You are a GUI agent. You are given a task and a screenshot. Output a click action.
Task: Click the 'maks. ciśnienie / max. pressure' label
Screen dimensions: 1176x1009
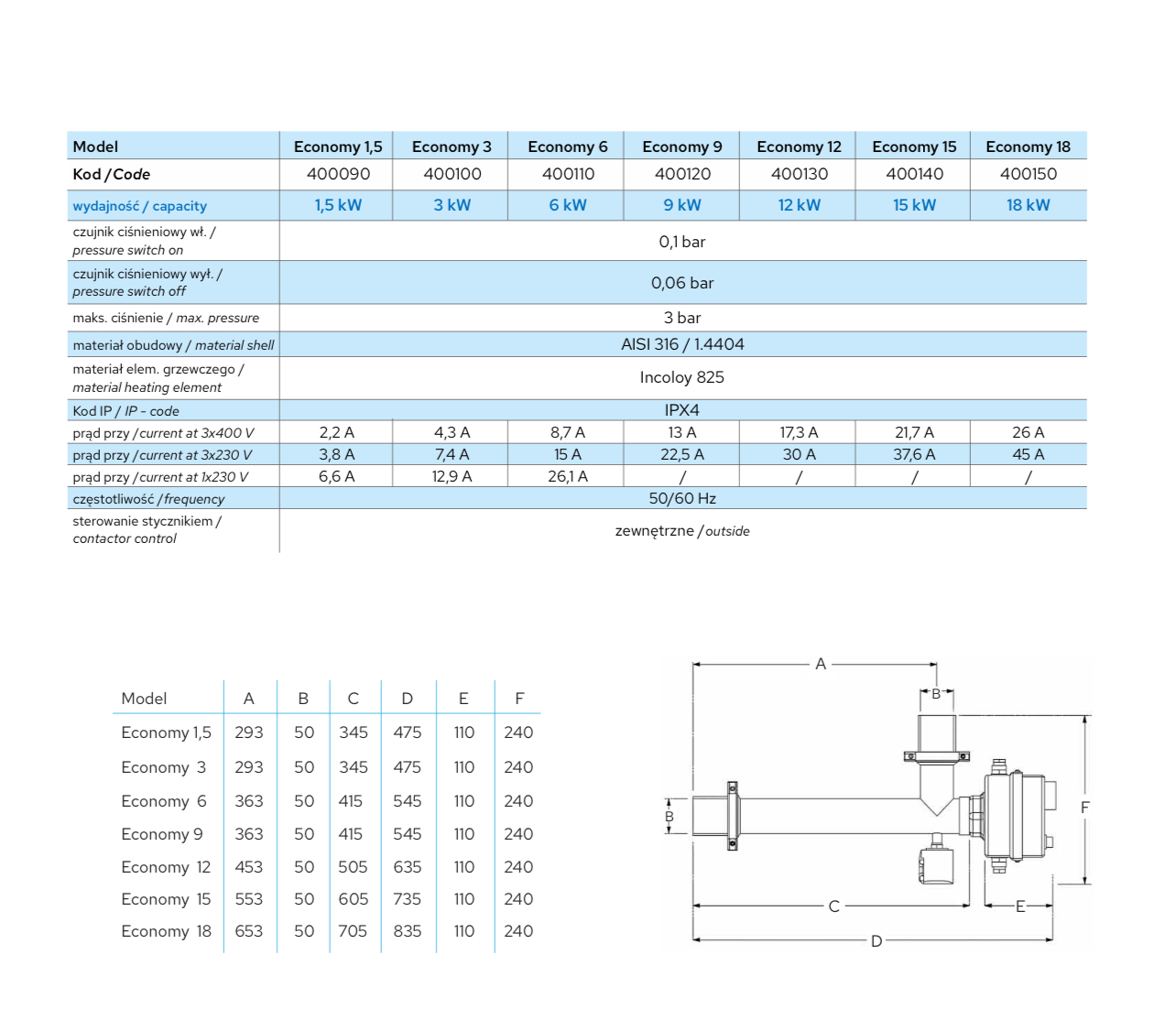[x=166, y=318]
